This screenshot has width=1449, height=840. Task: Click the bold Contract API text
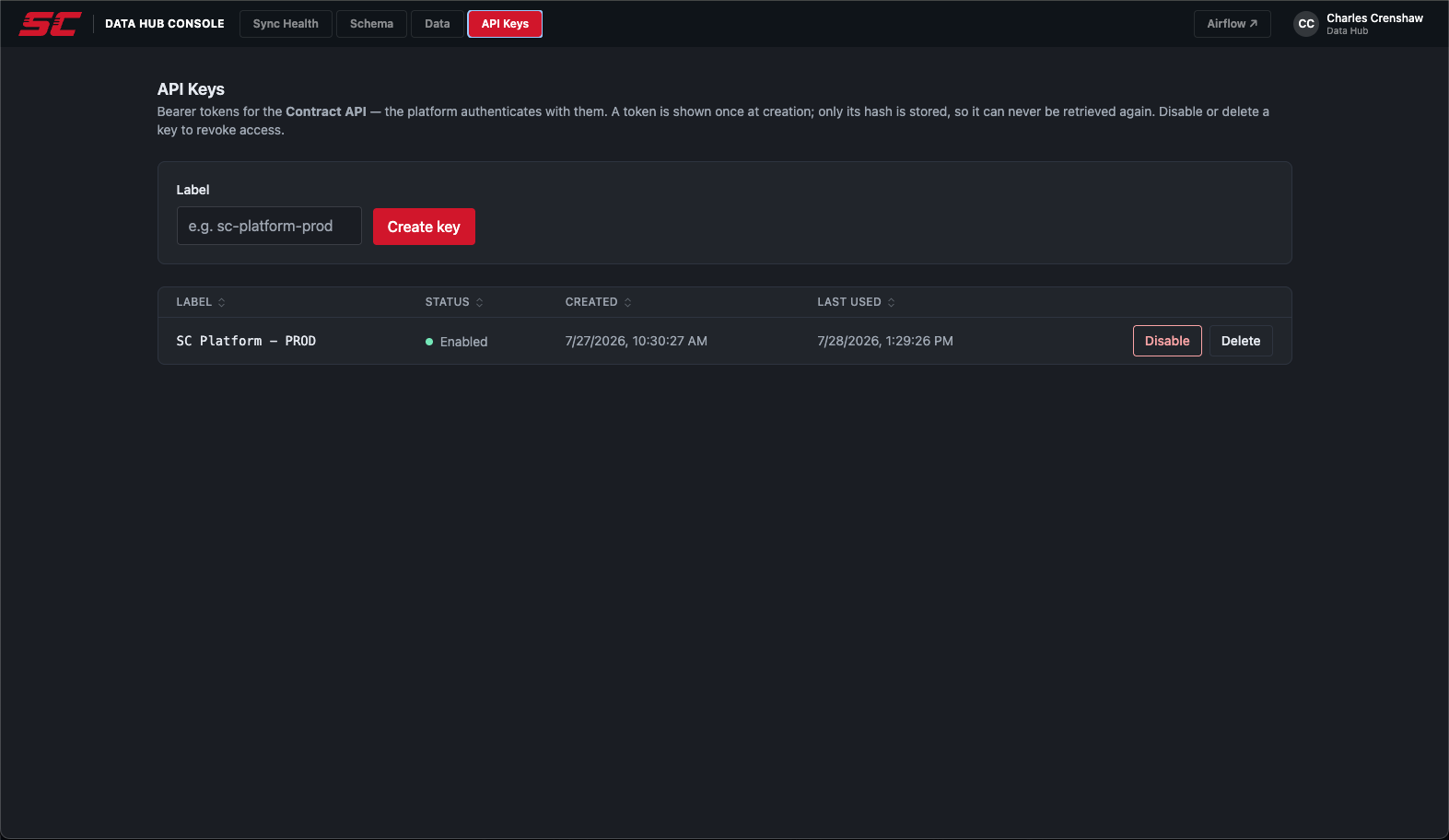click(x=326, y=111)
